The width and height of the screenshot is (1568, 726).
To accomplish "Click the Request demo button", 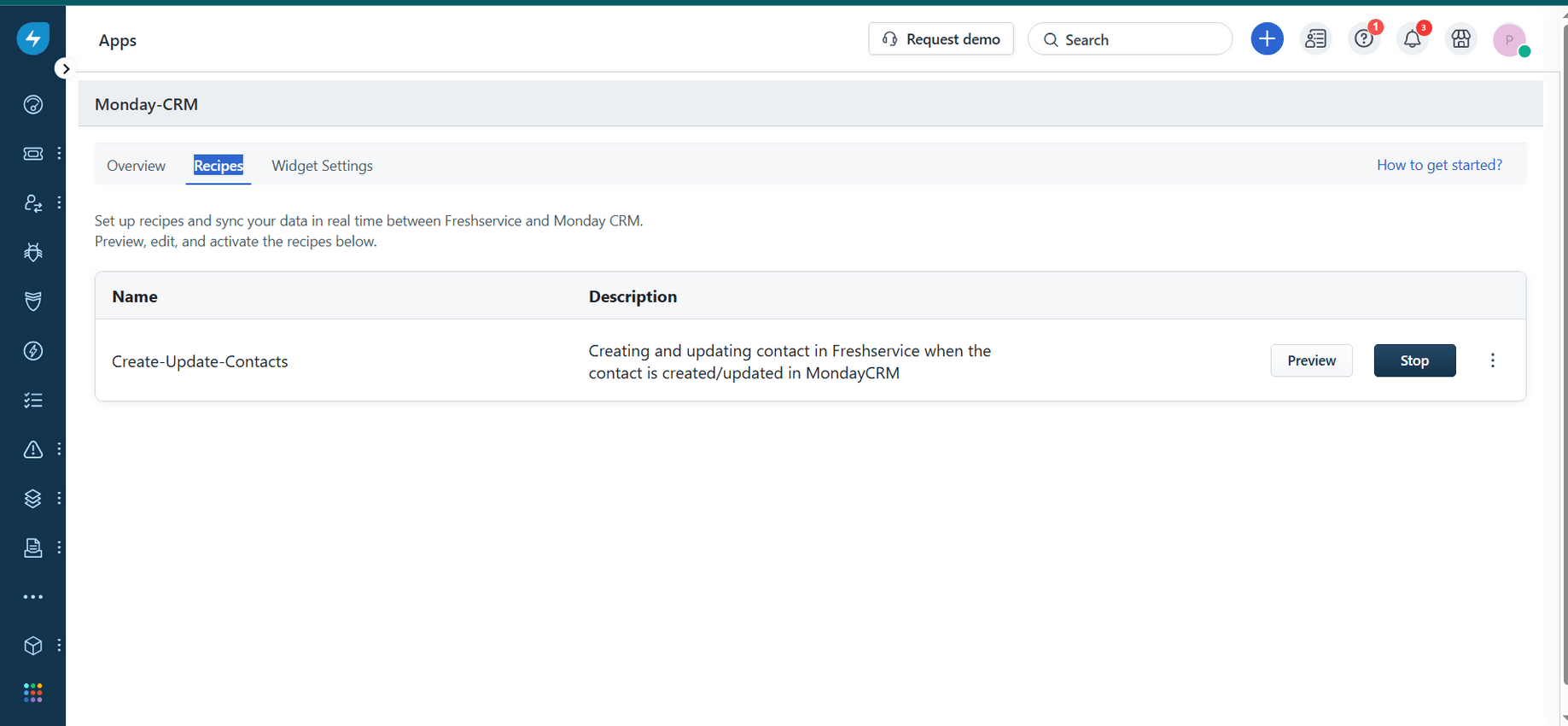I will point(941,39).
